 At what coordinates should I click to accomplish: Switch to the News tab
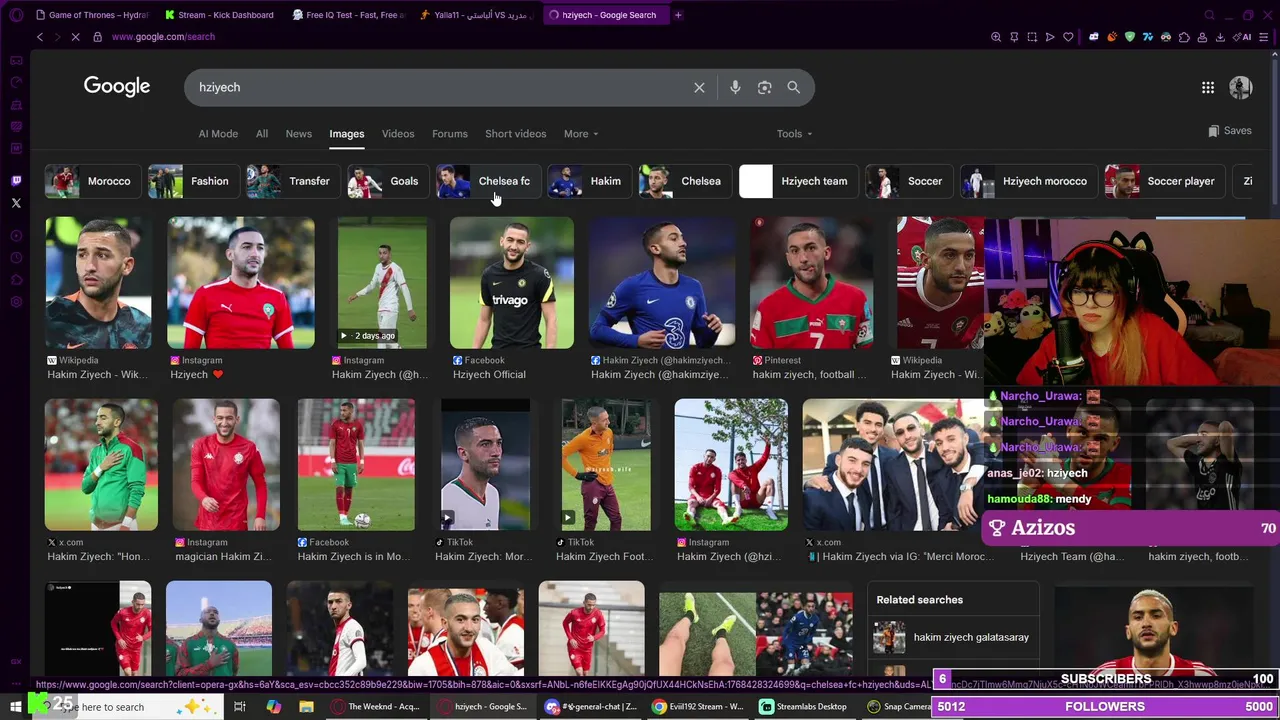click(x=299, y=134)
